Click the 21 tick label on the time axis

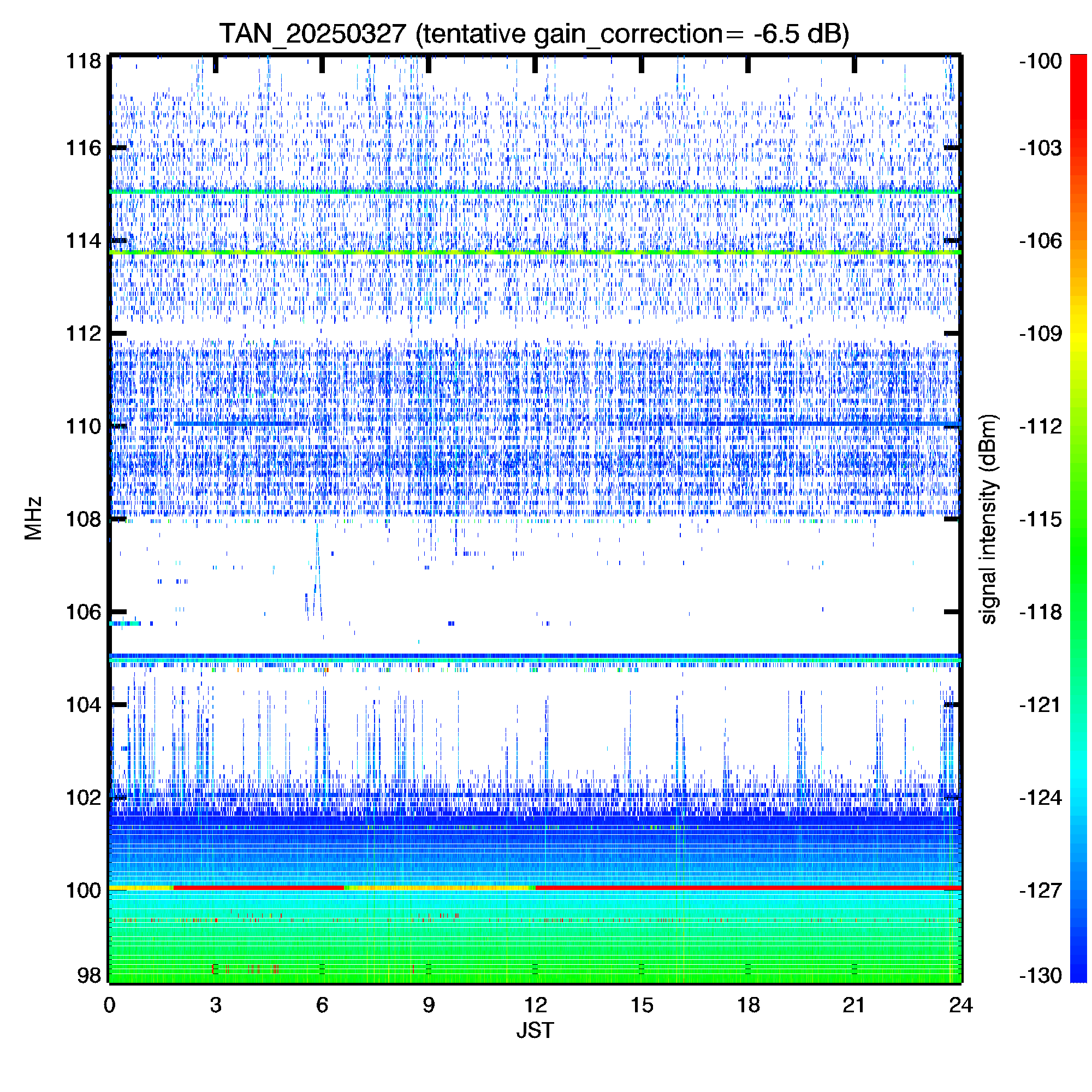tap(853, 1005)
